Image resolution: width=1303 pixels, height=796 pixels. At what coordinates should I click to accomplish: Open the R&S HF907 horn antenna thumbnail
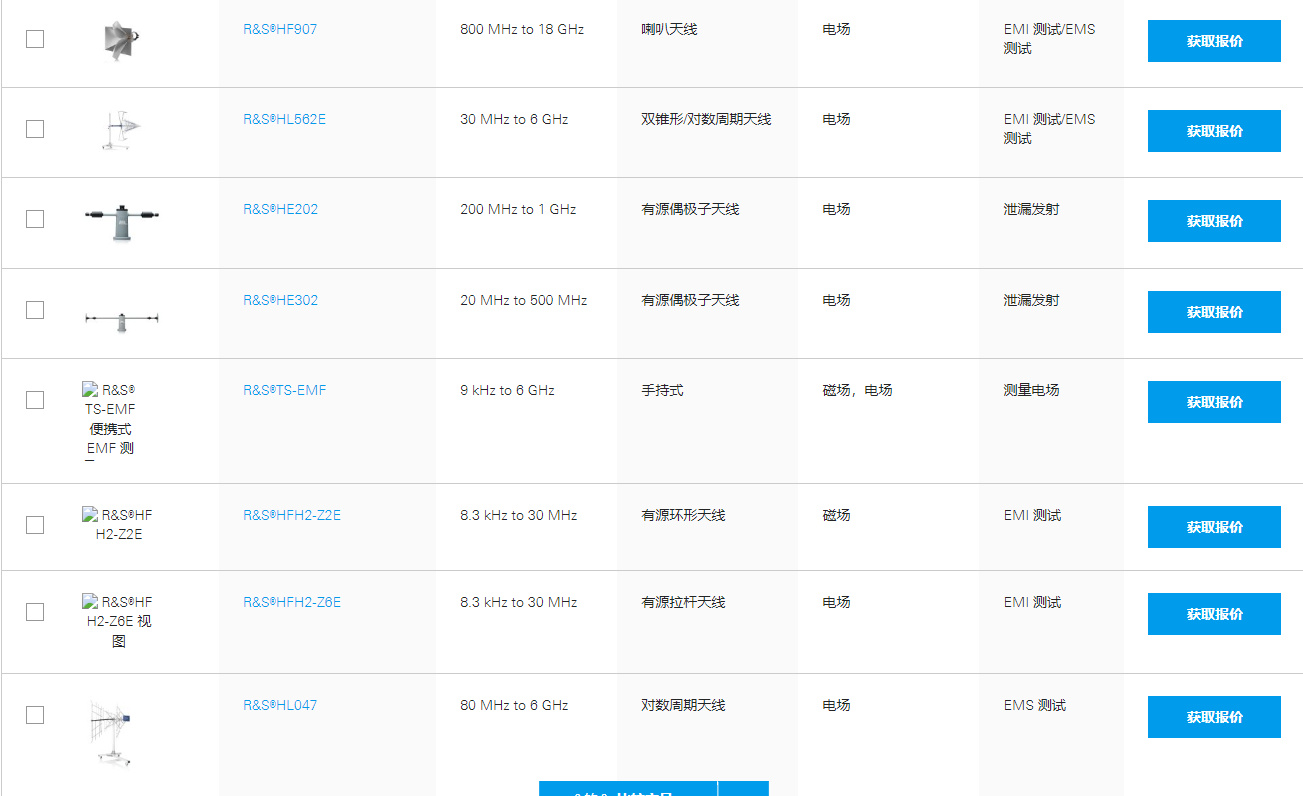pyautogui.click(x=119, y=42)
